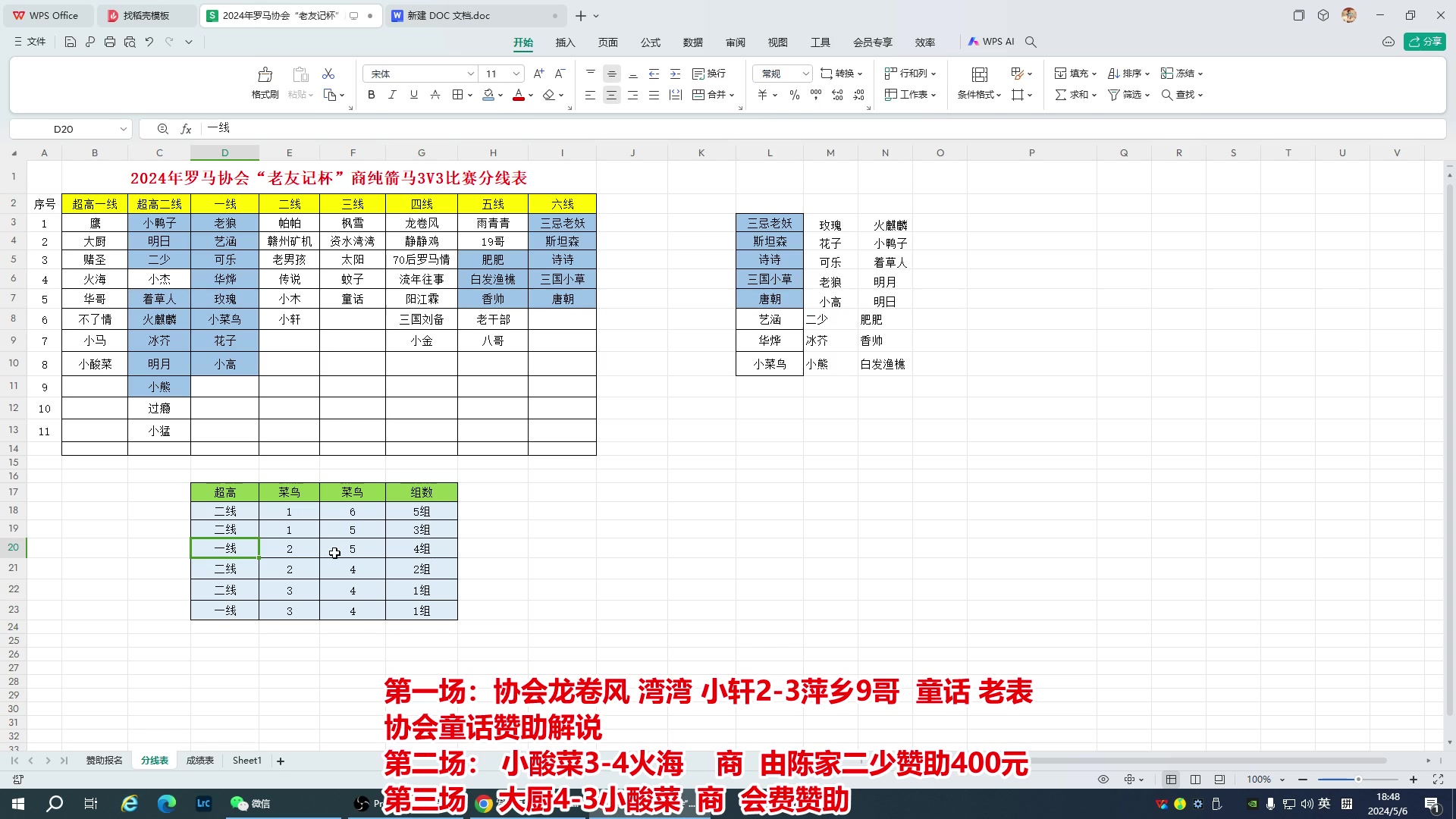Open the number format 常规 dropdown
The image size is (1456, 819).
pos(805,74)
